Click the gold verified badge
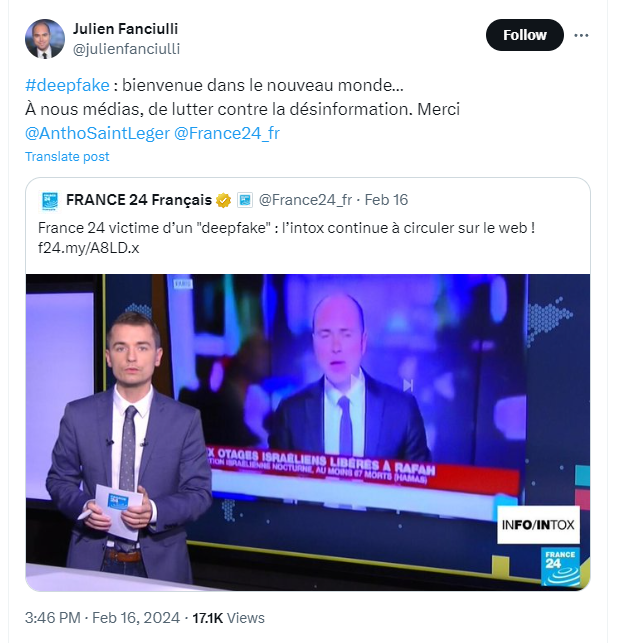The height and width of the screenshot is (643, 617). tap(223, 201)
